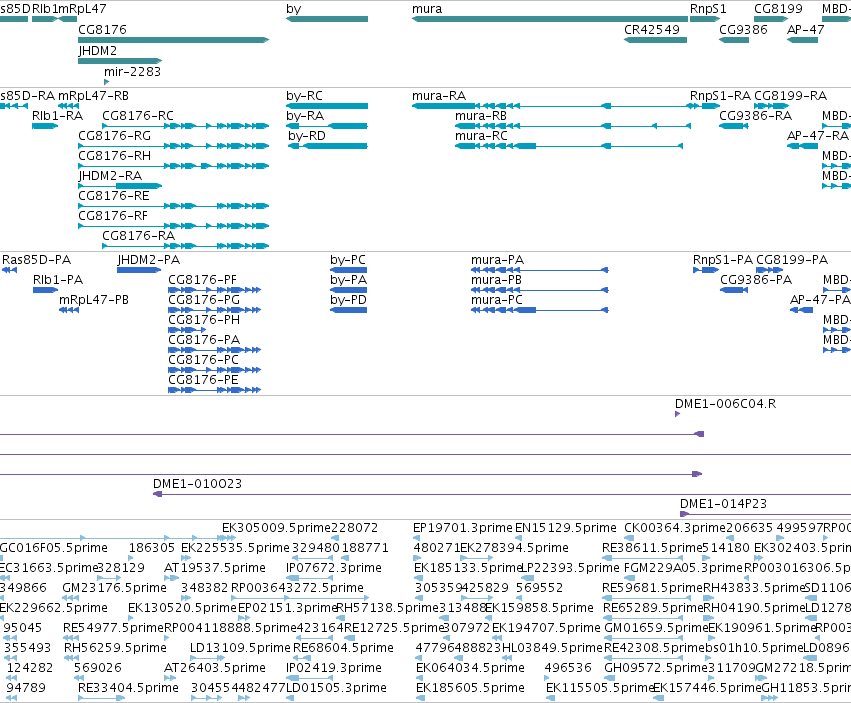Viewport: 851px width, 703px height.
Task: Select the GC016F05.5prime EST label
Action: pos(53,548)
